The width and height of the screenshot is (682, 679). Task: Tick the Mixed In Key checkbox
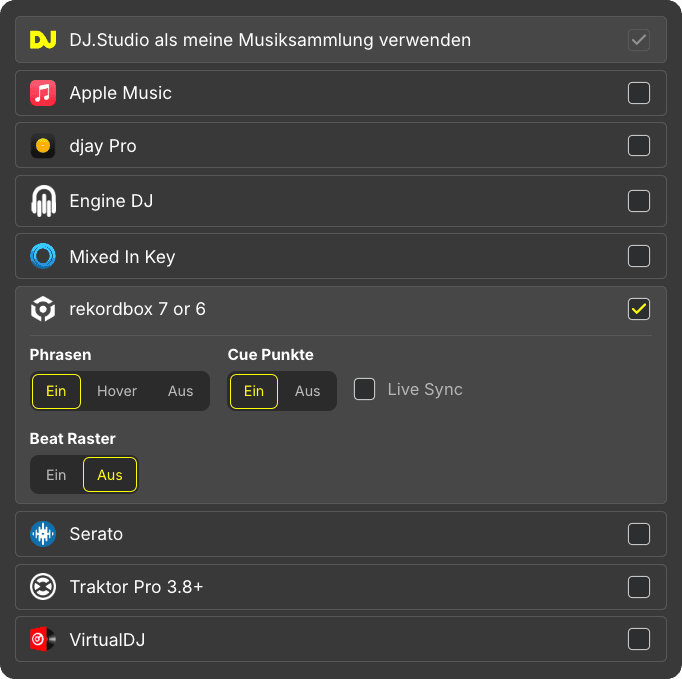tap(639, 256)
